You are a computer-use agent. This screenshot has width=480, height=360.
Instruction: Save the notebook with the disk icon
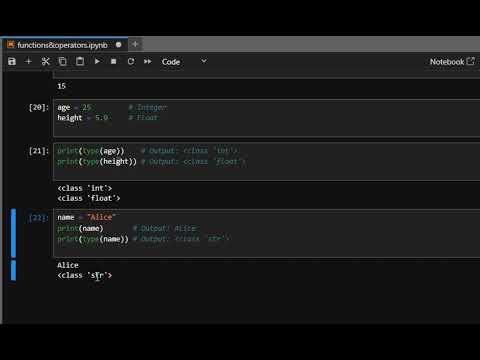coord(12,62)
